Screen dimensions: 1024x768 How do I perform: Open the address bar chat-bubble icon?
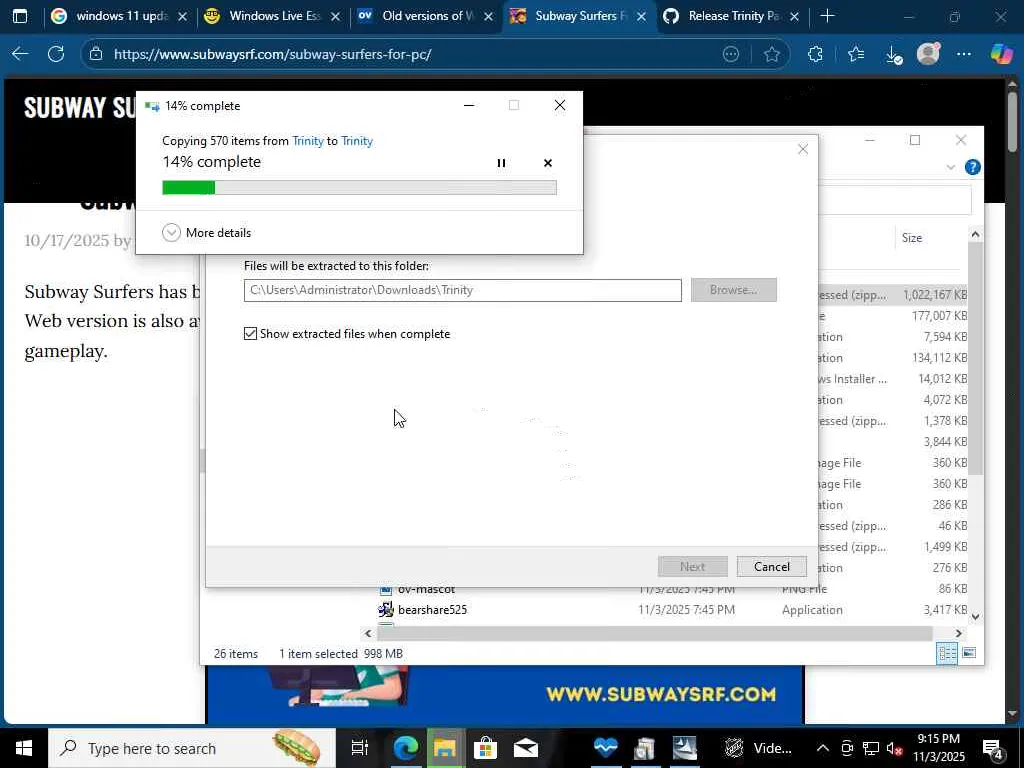731,54
